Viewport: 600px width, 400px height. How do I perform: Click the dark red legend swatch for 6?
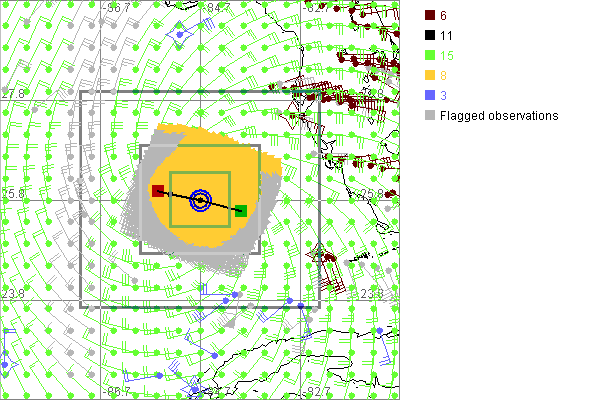(x=430, y=16)
